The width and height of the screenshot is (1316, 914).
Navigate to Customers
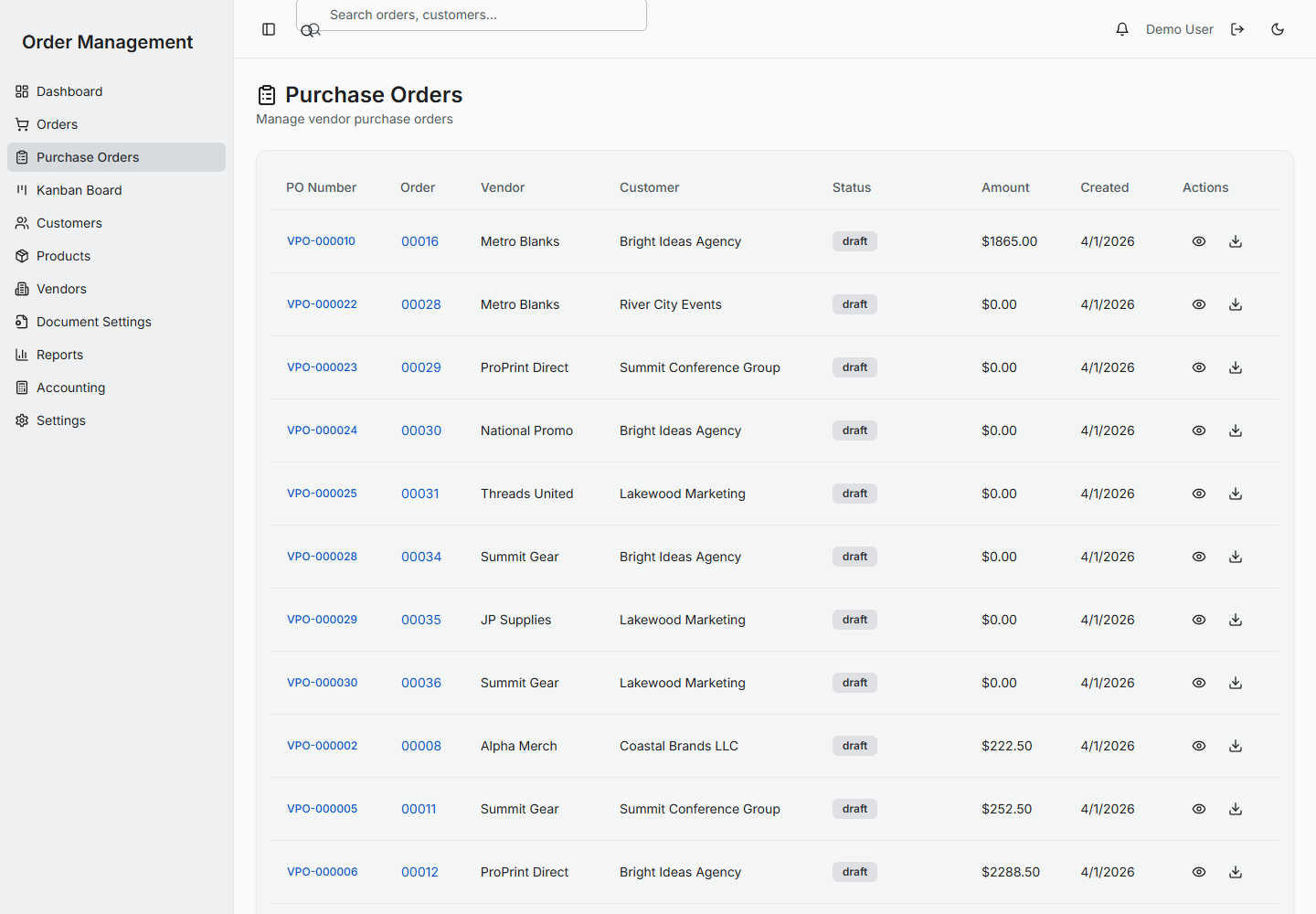(x=116, y=223)
